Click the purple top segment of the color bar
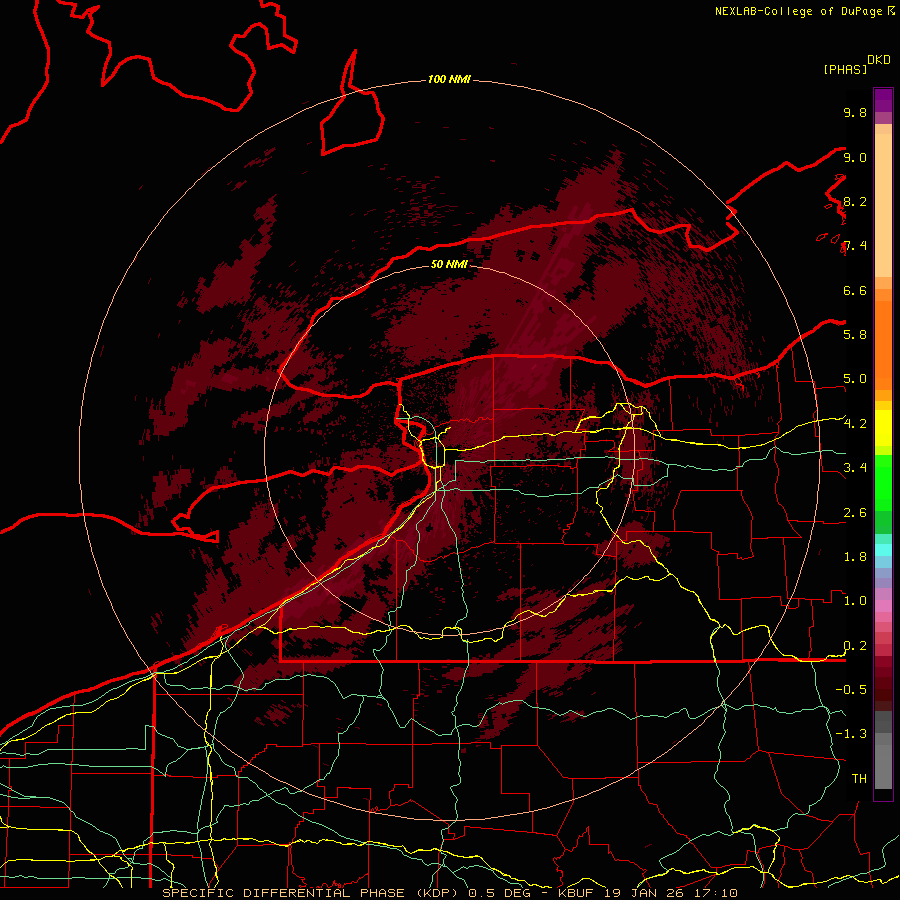 883,100
